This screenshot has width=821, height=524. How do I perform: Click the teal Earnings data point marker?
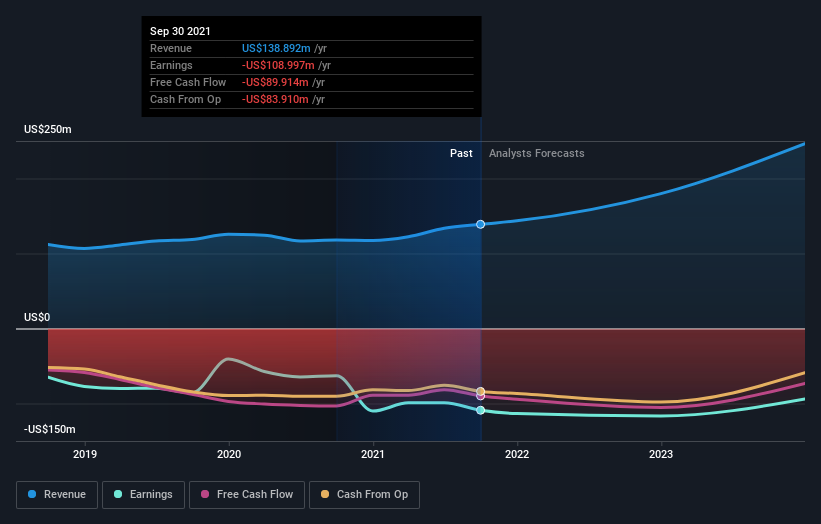point(480,410)
